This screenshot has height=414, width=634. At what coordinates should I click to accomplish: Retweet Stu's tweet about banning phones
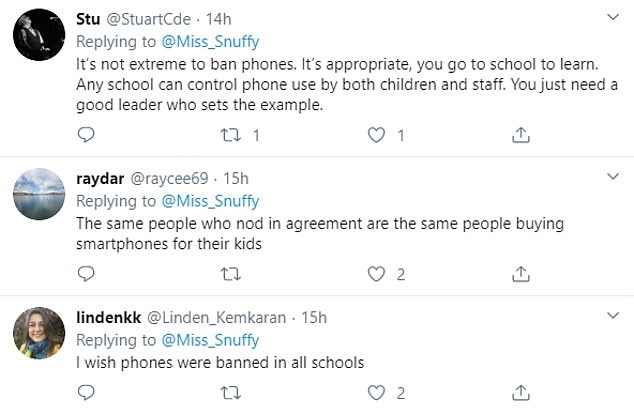231,134
